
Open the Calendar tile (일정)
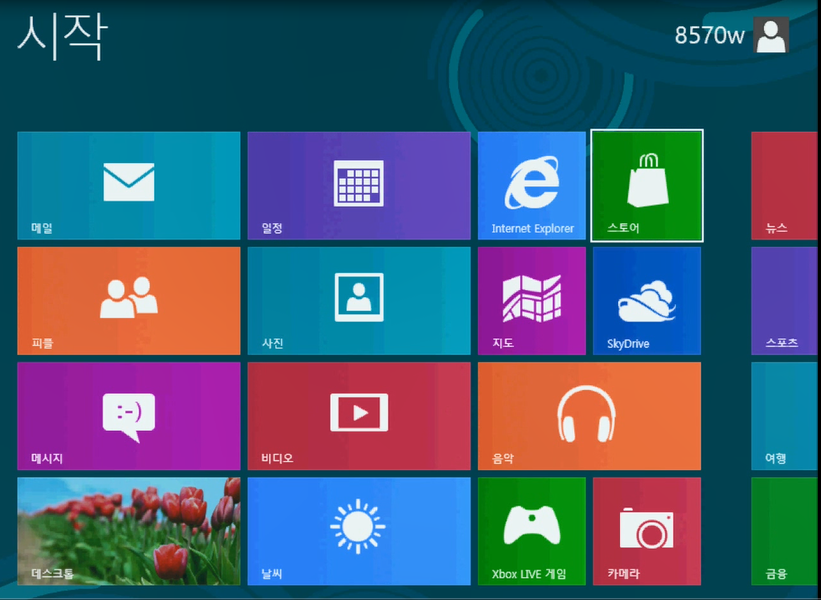pyautogui.click(x=359, y=186)
